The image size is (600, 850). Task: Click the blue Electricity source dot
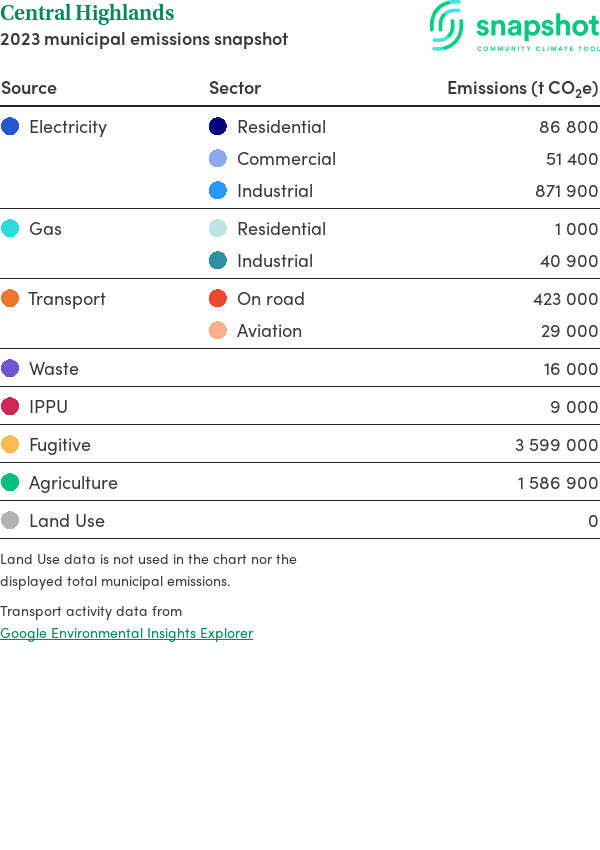pos(10,127)
